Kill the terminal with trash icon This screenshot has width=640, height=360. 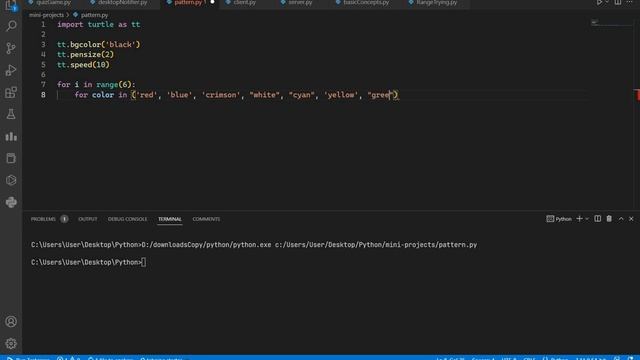[609, 219]
